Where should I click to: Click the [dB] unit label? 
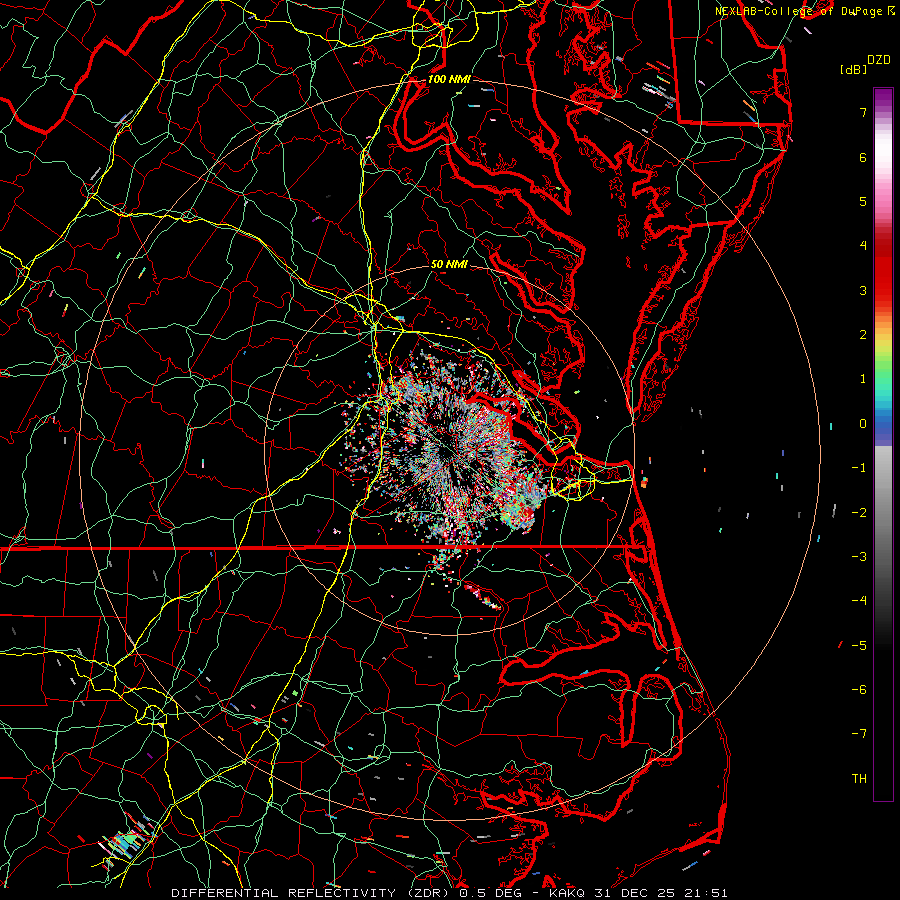[x=853, y=69]
